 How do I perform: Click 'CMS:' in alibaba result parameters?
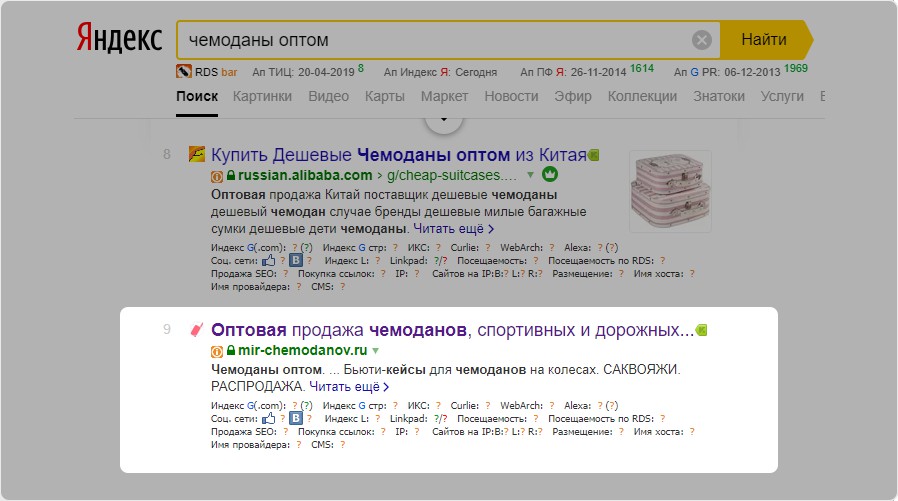click(322, 287)
